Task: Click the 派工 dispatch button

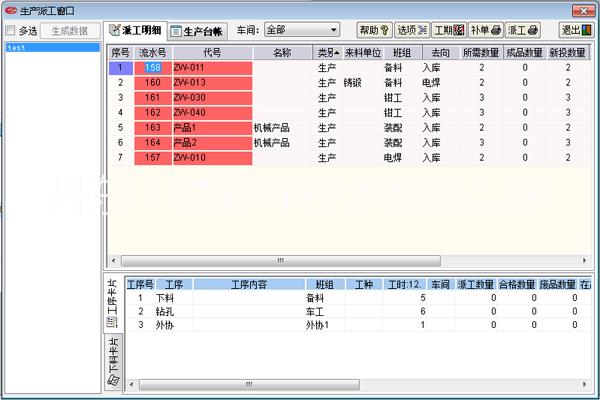Action: point(523,30)
